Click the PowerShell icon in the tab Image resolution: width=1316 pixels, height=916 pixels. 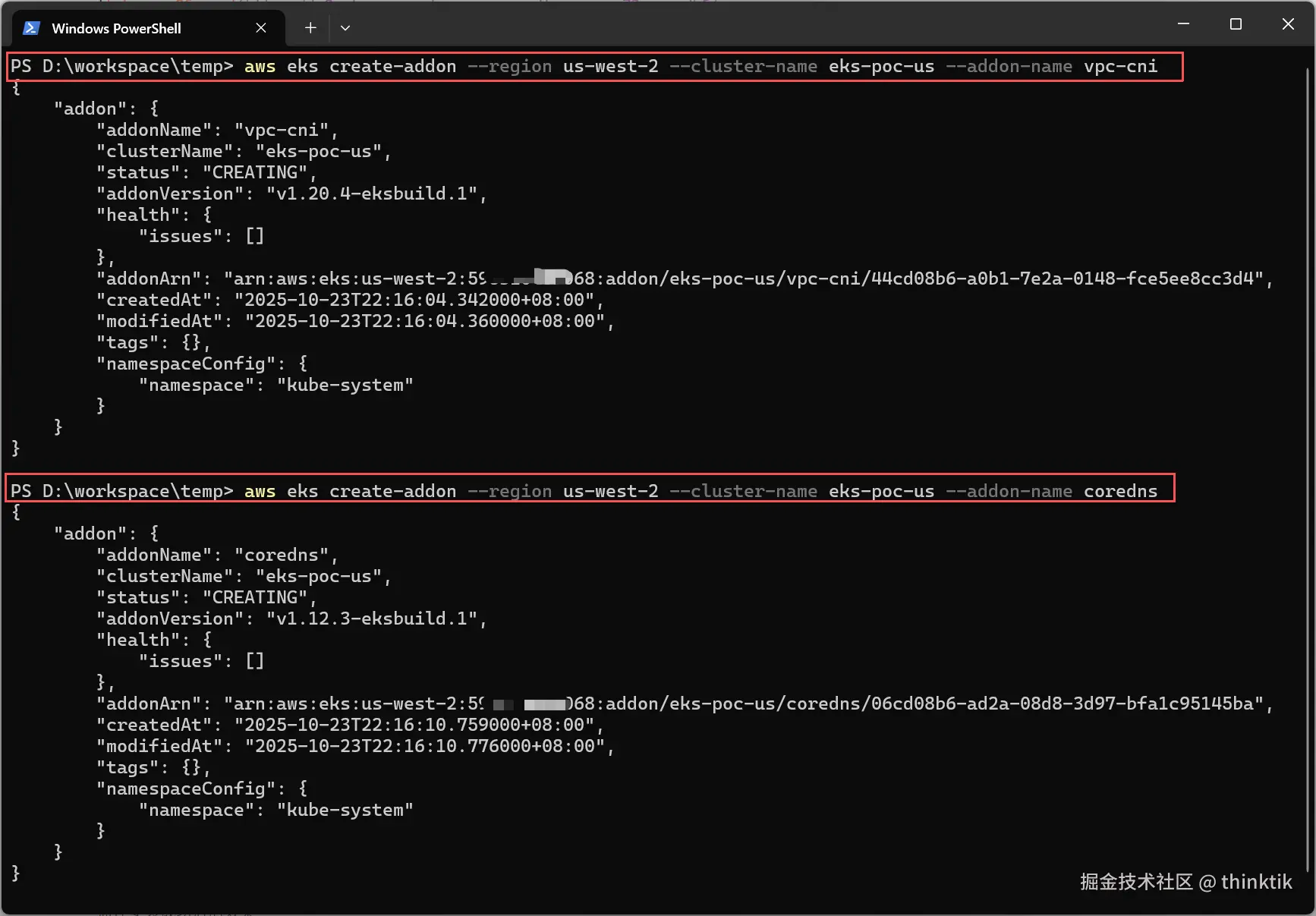coord(31,28)
